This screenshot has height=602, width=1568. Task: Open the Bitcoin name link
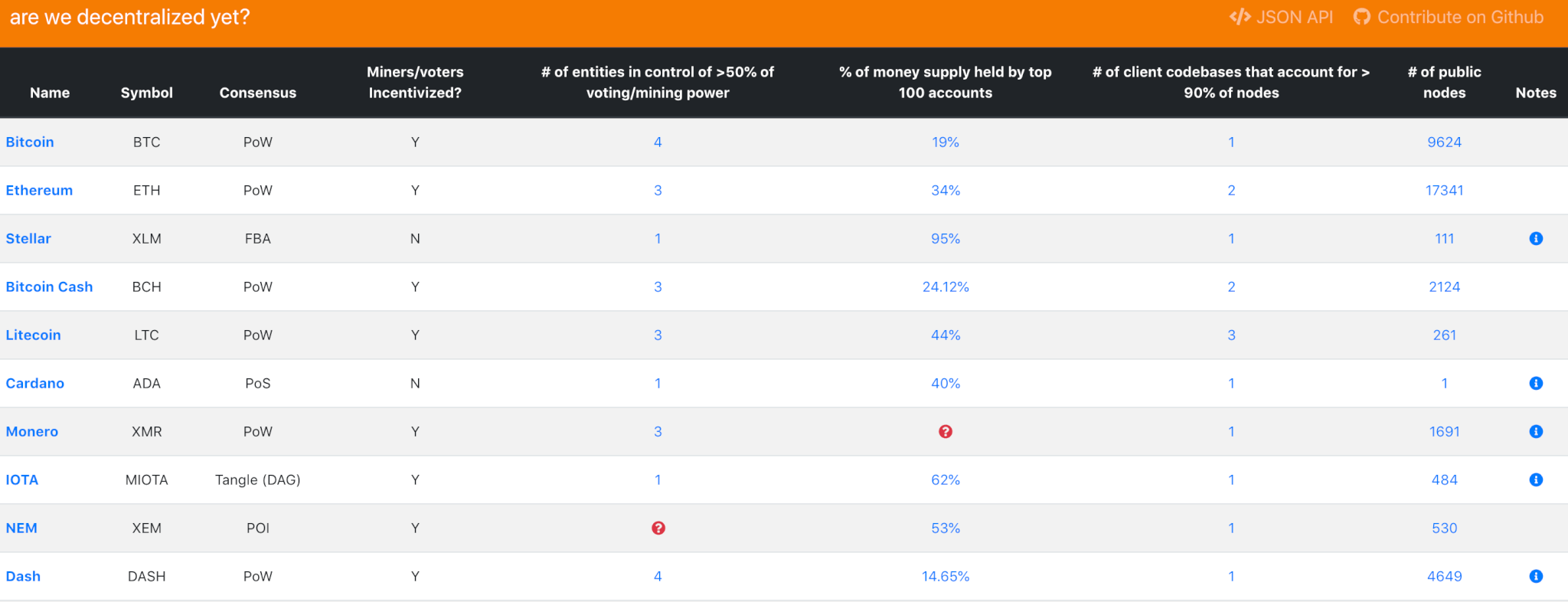point(30,142)
